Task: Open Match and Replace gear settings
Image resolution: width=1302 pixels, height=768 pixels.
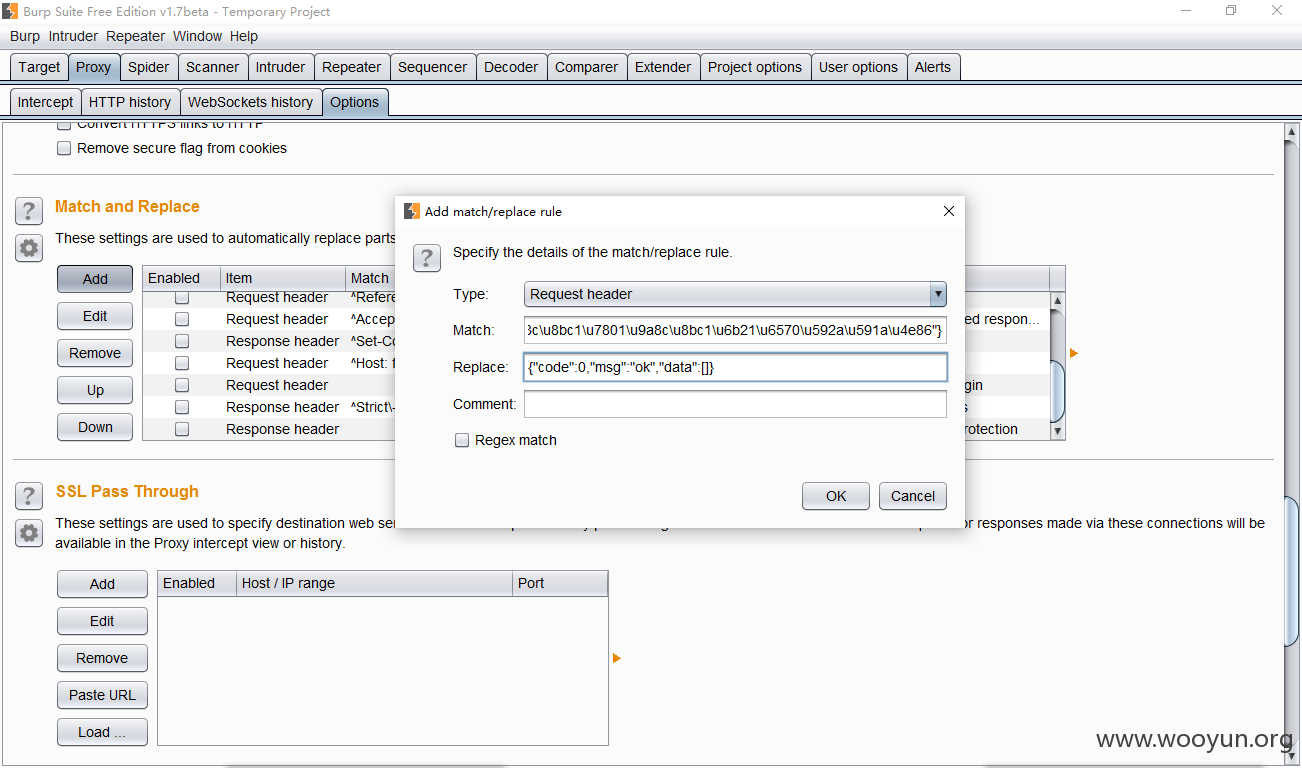Action: click(29, 248)
